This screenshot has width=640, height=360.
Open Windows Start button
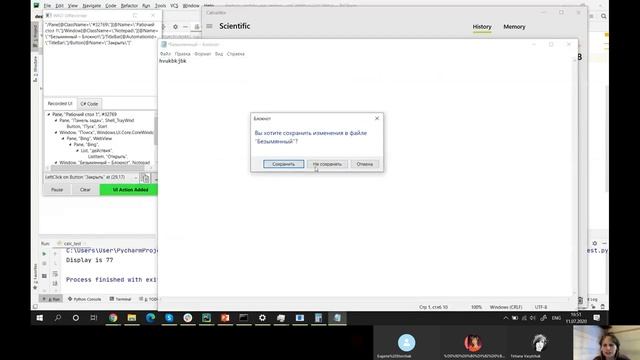click(40, 318)
